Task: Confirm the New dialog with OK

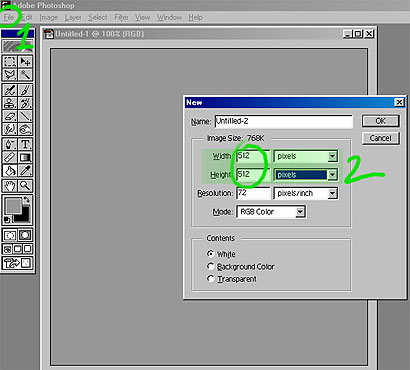Action: [x=380, y=121]
